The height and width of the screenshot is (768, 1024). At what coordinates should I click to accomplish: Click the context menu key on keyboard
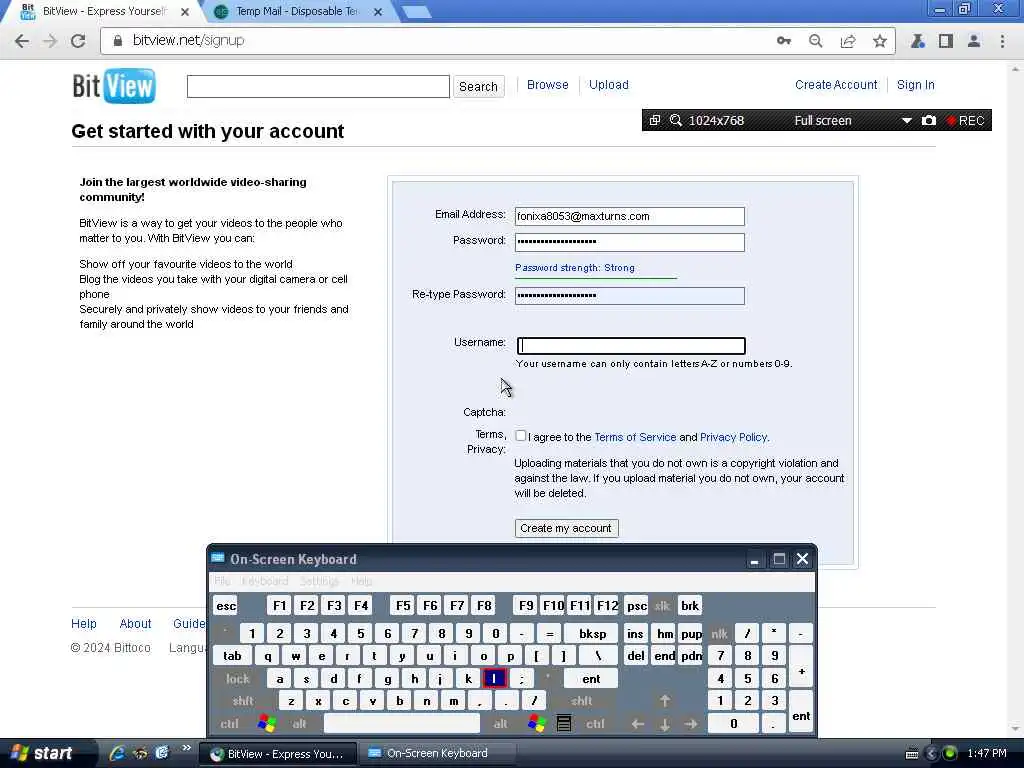564,723
